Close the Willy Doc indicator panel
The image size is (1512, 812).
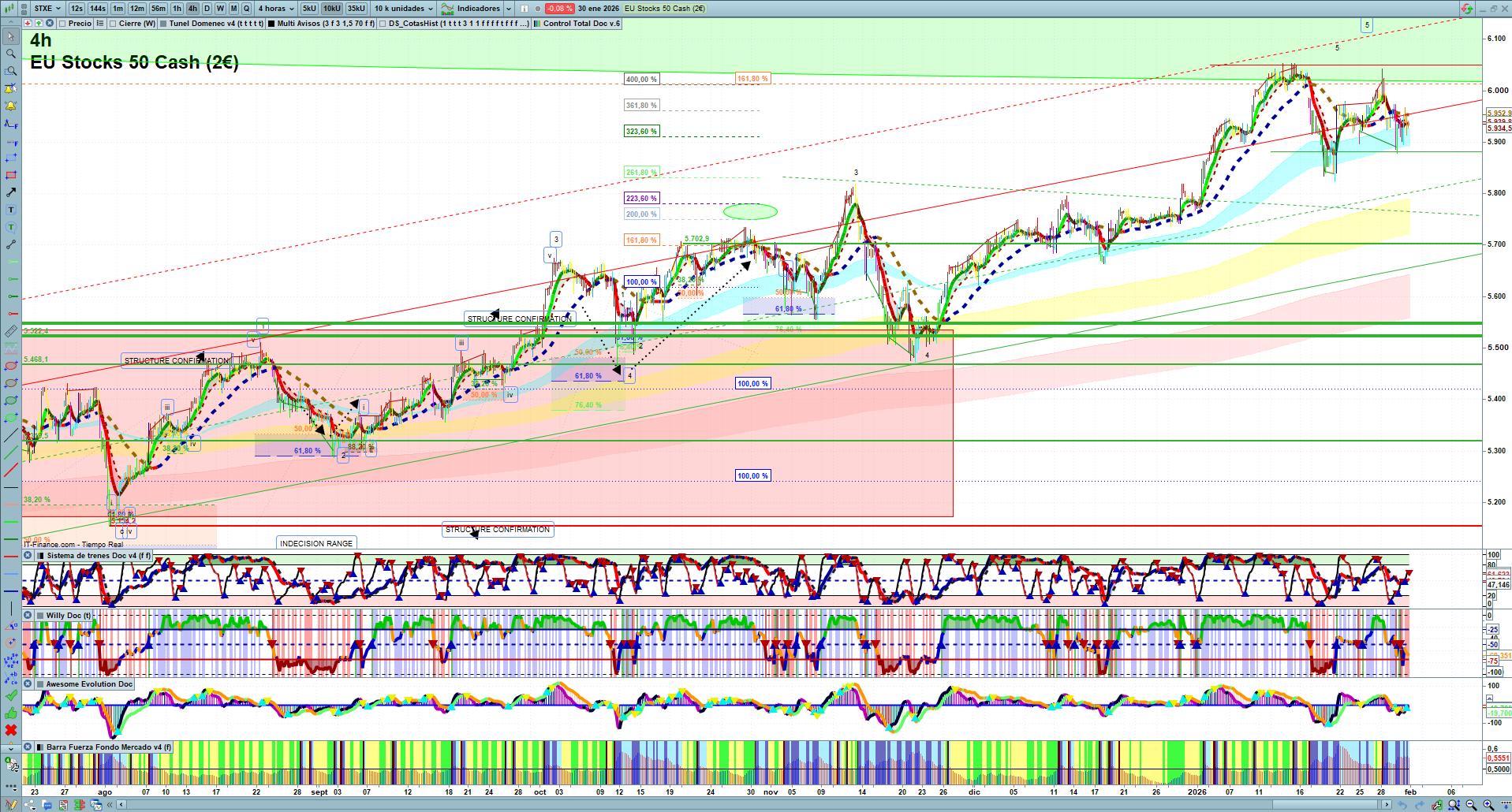click(x=28, y=616)
